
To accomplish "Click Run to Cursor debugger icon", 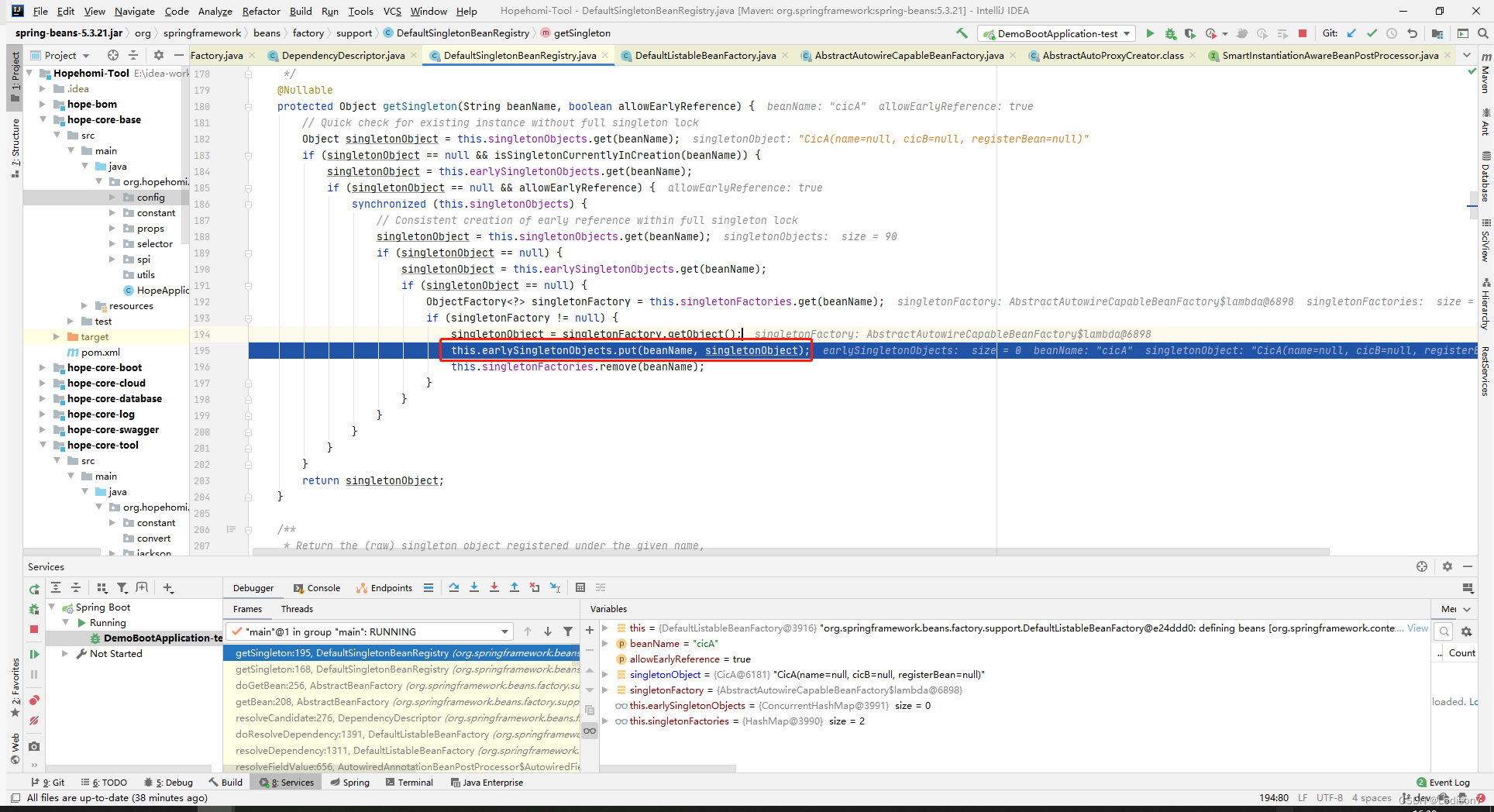I will [555, 587].
